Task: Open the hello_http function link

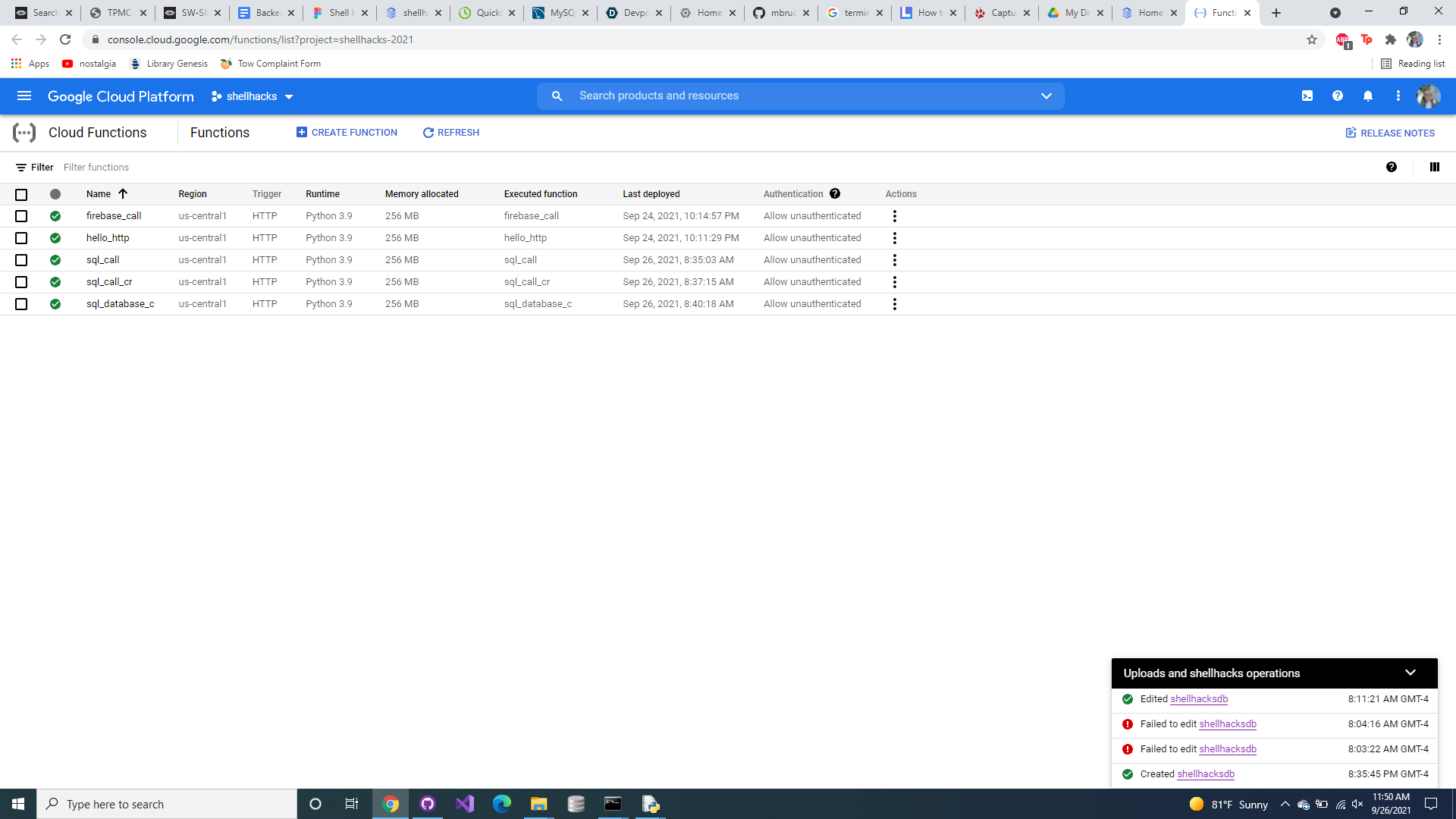Action: click(x=108, y=238)
